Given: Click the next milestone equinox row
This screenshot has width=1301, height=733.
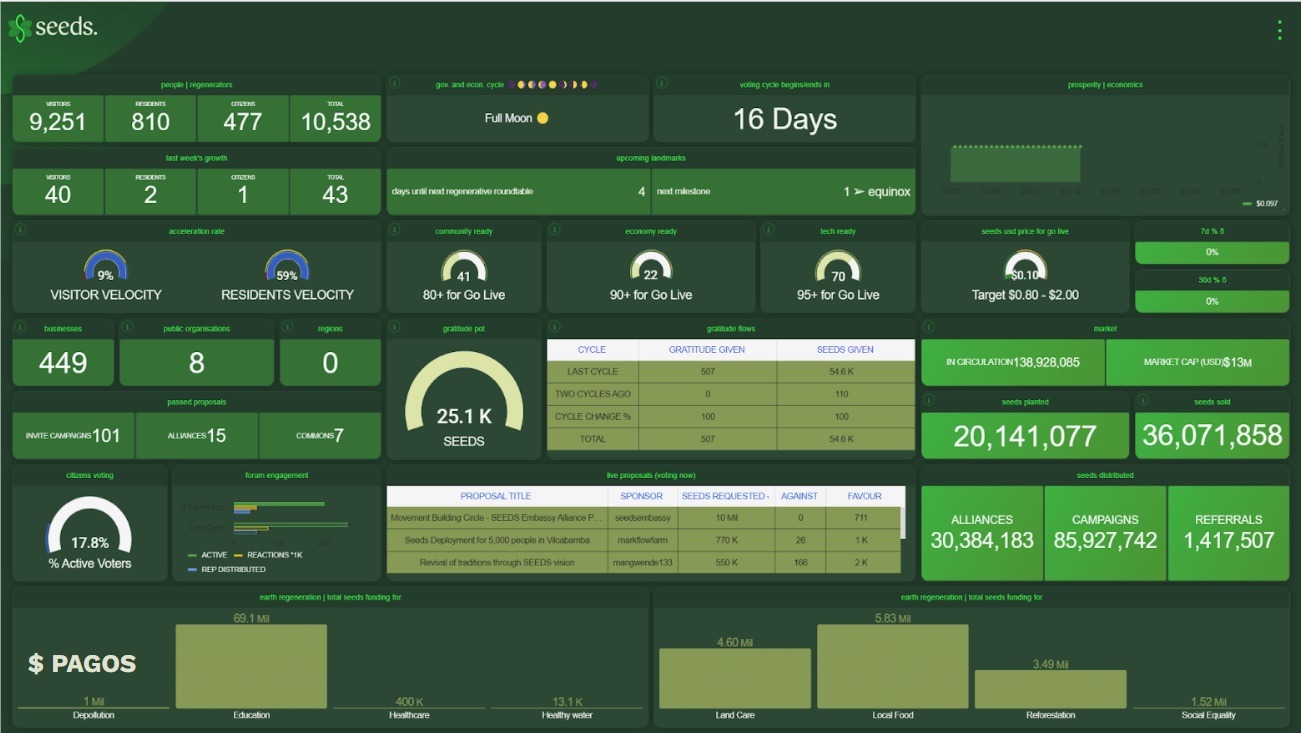Looking at the screenshot, I should pyautogui.click(x=784, y=191).
